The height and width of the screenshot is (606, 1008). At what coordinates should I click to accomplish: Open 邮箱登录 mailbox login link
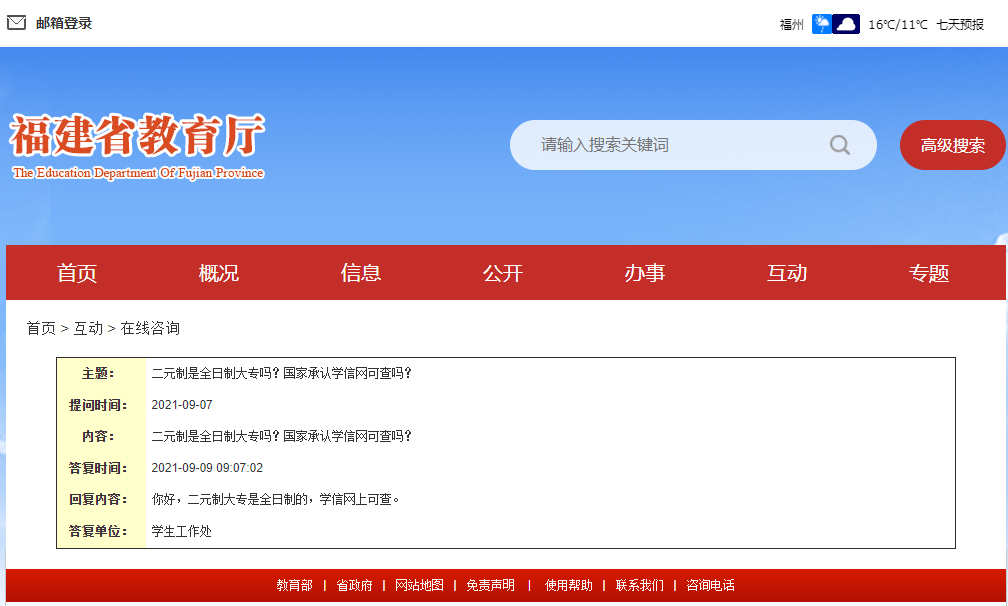pyautogui.click(x=64, y=23)
